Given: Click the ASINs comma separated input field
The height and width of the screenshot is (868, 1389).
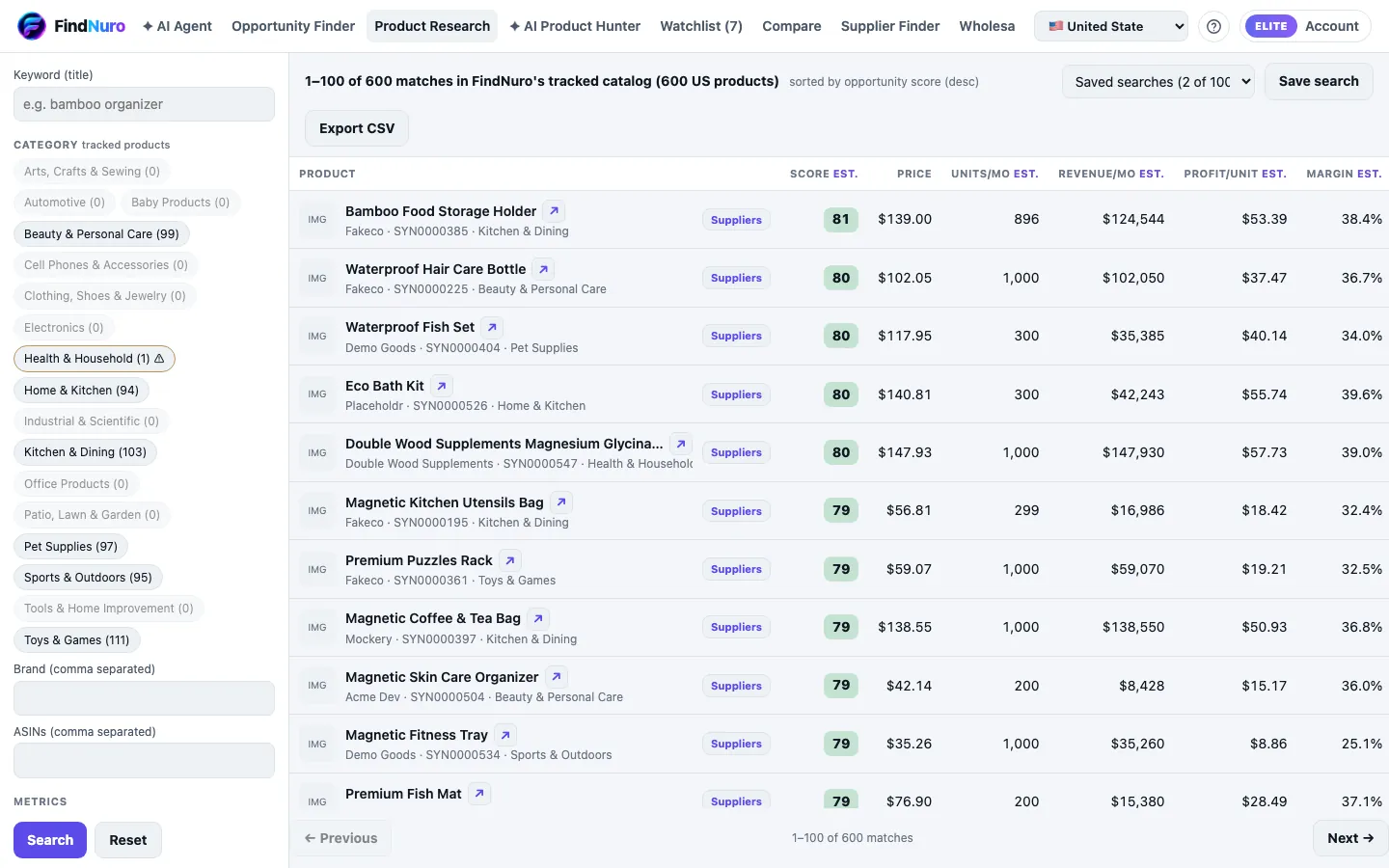Looking at the screenshot, I should coord(144,760).
